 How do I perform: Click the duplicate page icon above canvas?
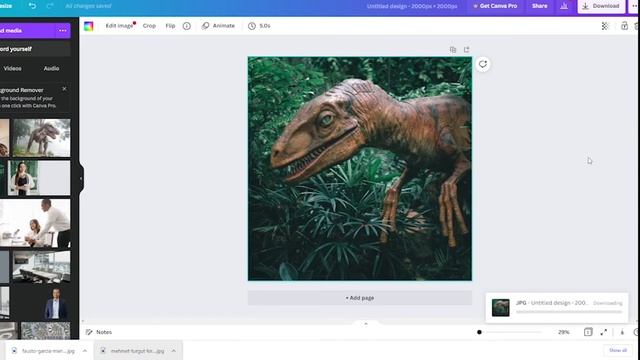pyautogui.click(x=453, y=50)
